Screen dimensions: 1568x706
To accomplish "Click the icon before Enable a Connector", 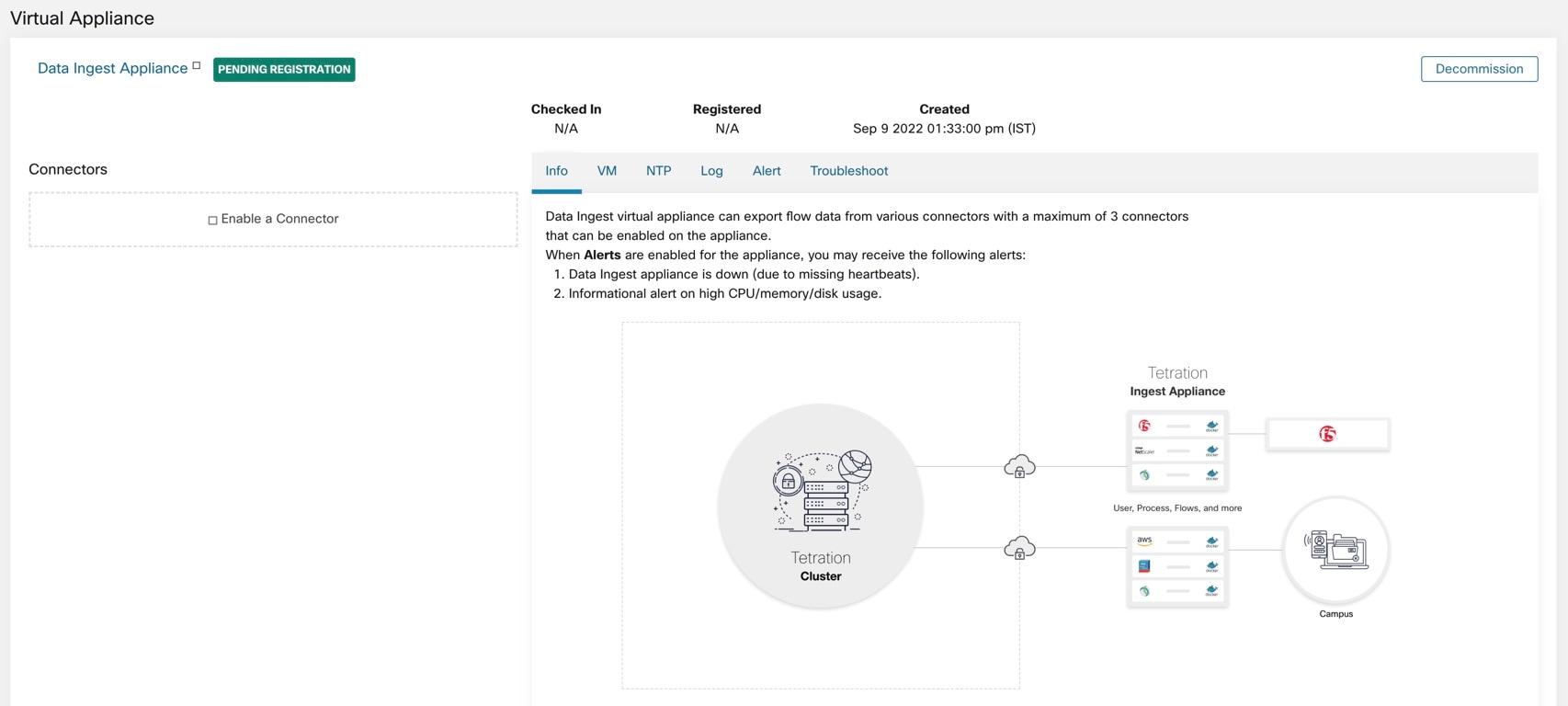I will (212, 220).
